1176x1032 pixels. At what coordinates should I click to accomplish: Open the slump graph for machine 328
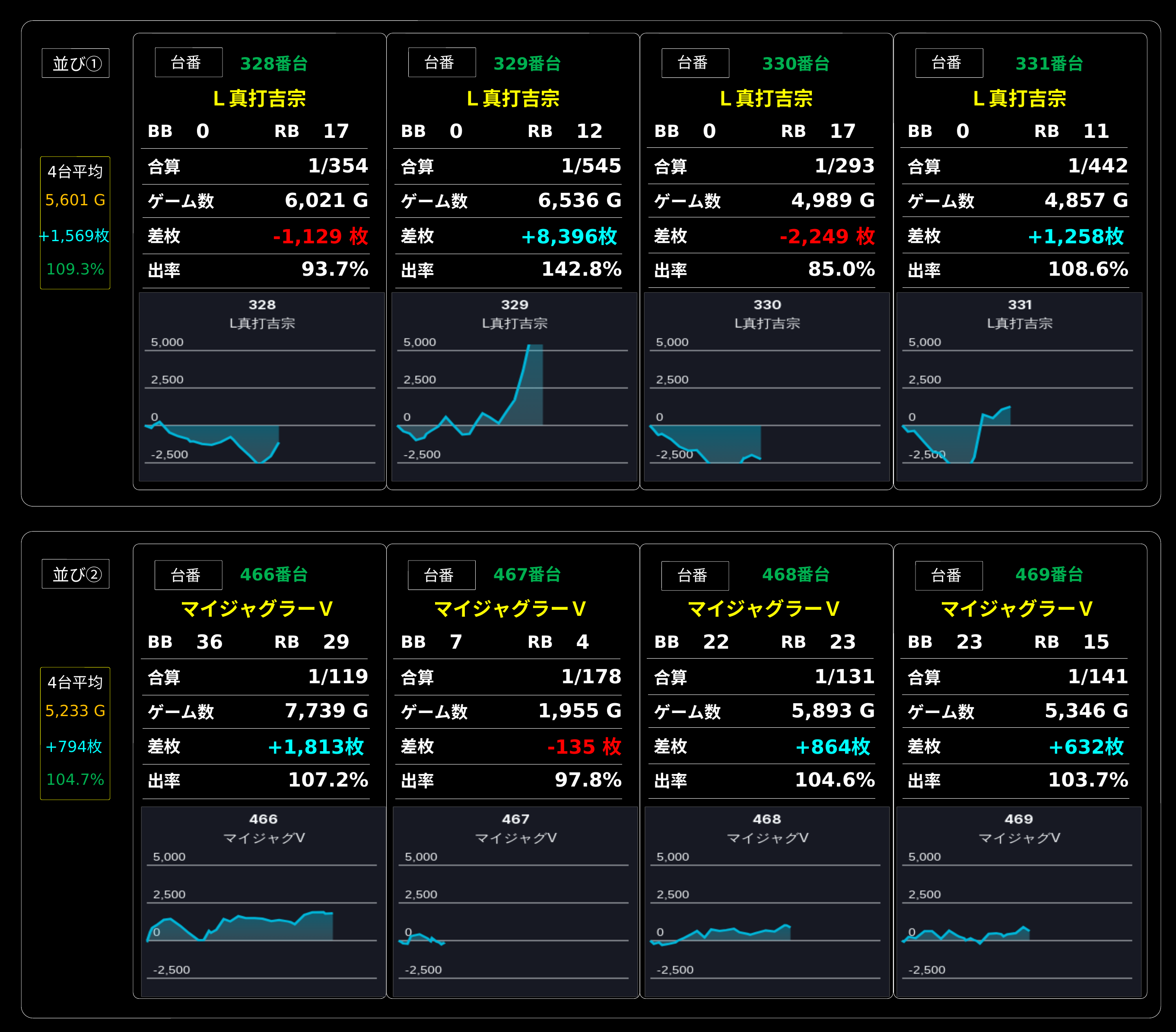(262, 387)
